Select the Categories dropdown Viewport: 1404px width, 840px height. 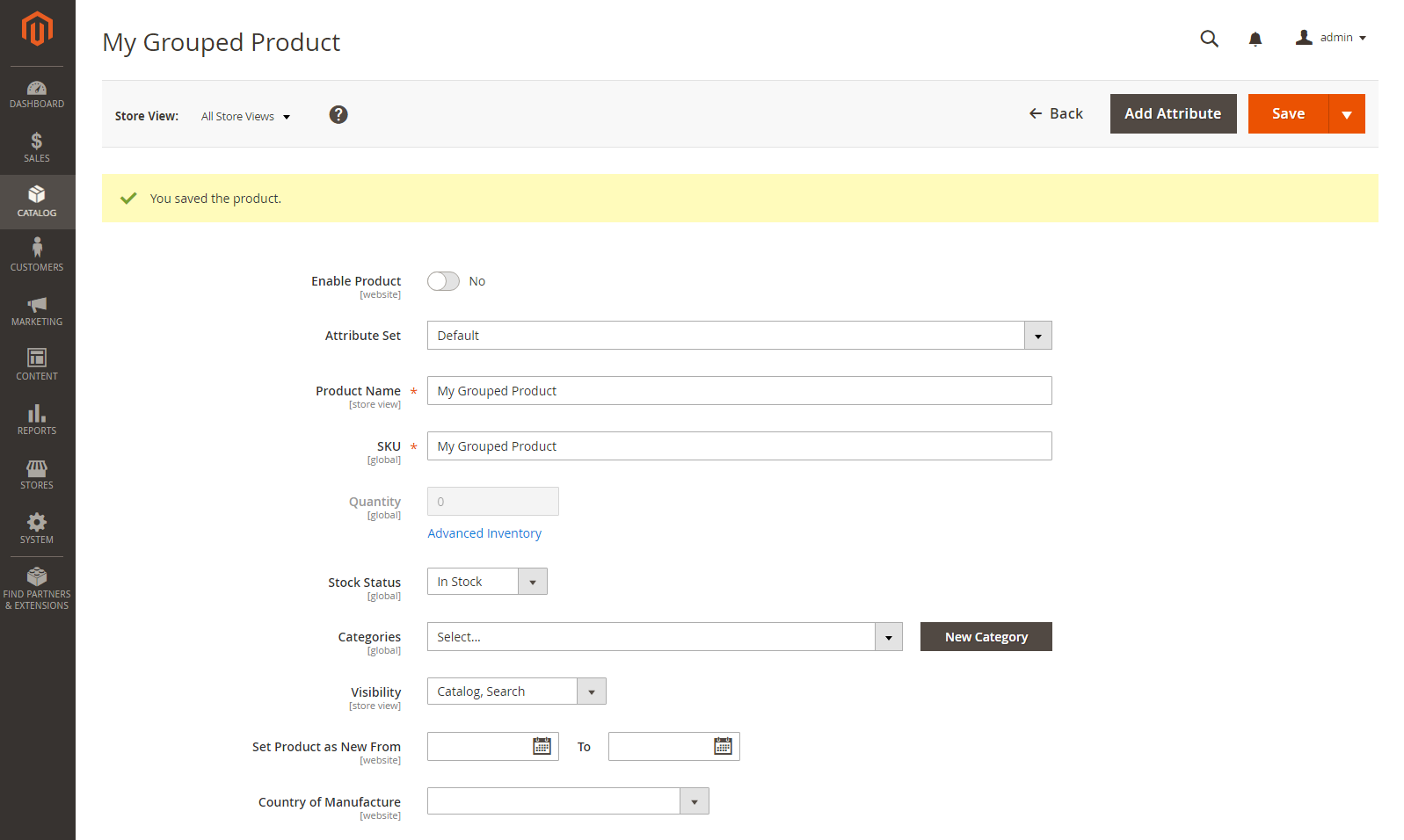click(x=664, y=637)
